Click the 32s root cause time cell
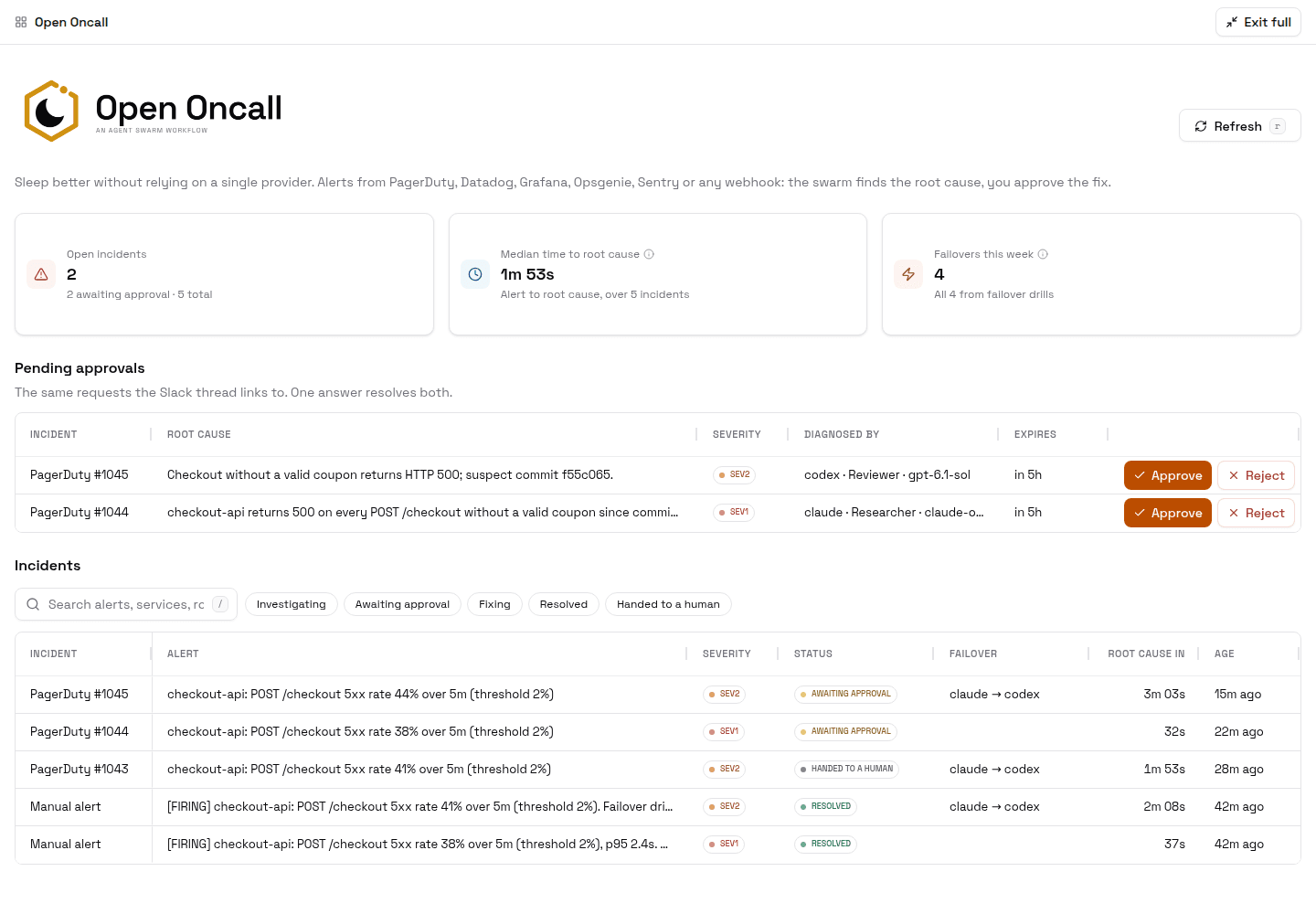Image resolution: width=1316 pixels, height=914 pixels. tap(1174, 731)
